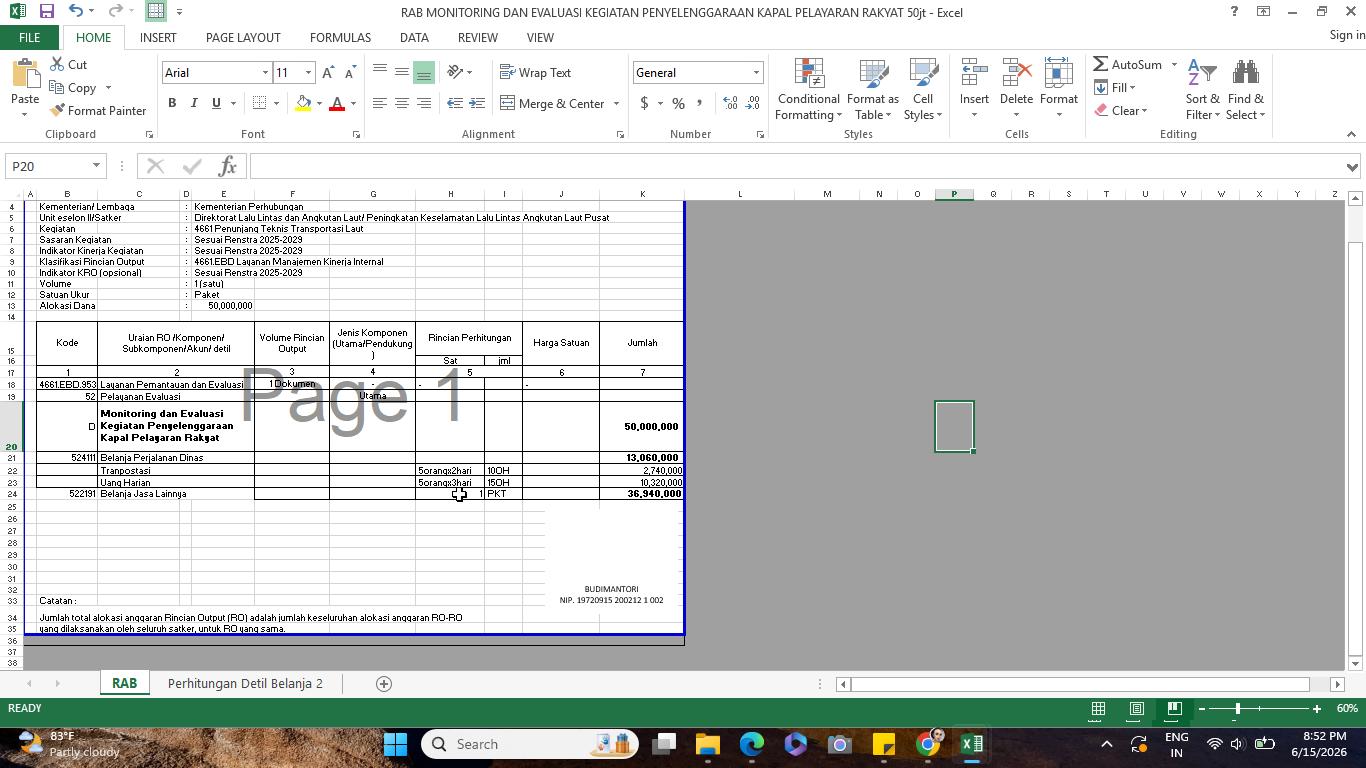Apply center horizontal alignment
The image size is (1366, 768).
click(401, 103)
